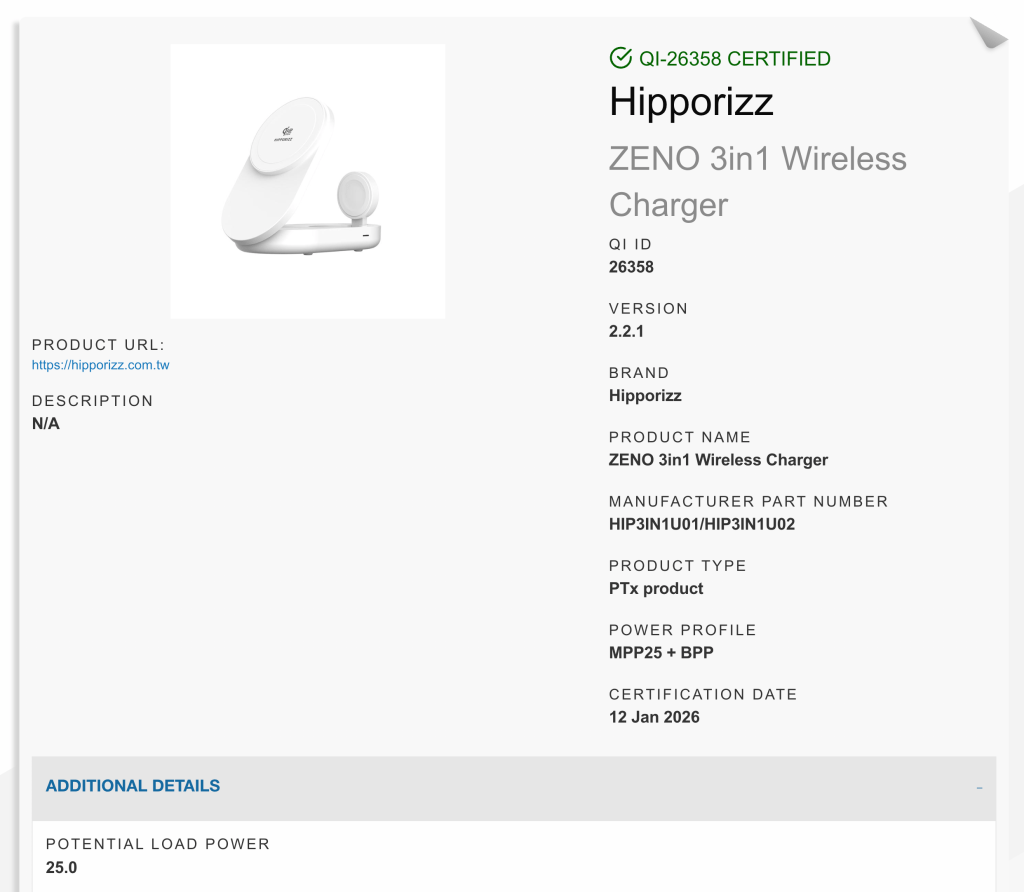The width and height of the screenshot is (1024, 892).
Task: Click the bold product name value
Action: click(x=718, y=460)
